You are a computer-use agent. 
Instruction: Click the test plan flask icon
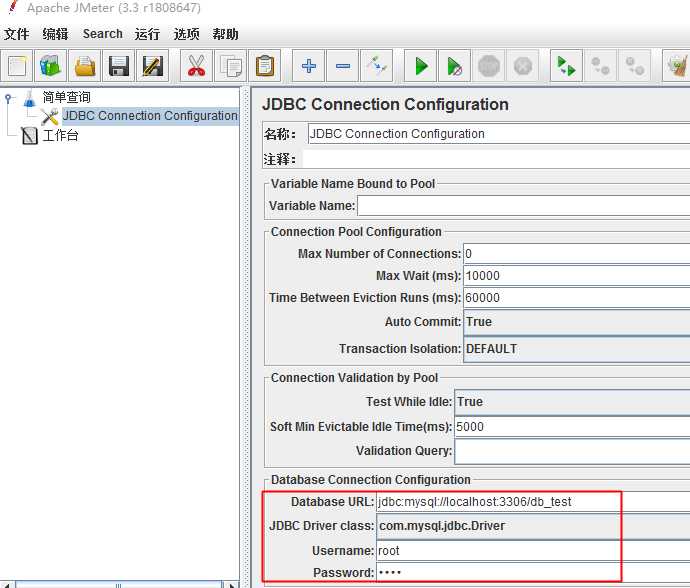29,98
